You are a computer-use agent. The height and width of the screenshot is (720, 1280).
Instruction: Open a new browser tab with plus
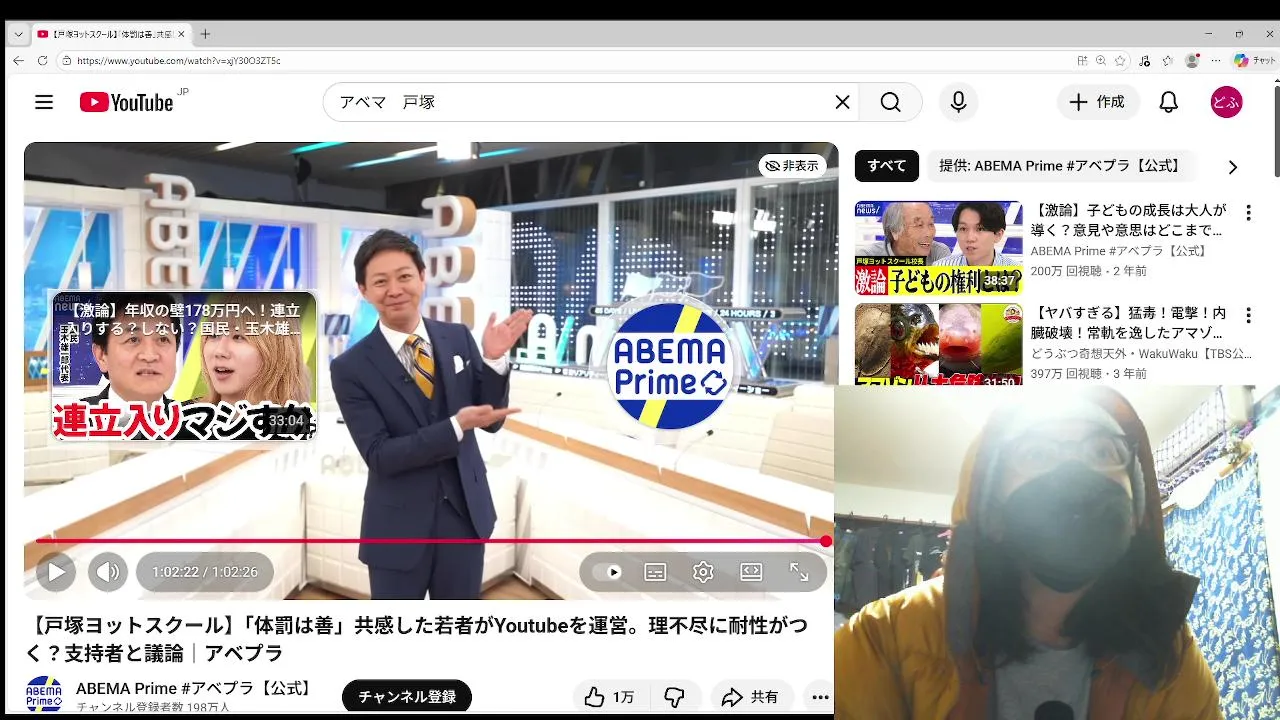(x=205, y=34)
